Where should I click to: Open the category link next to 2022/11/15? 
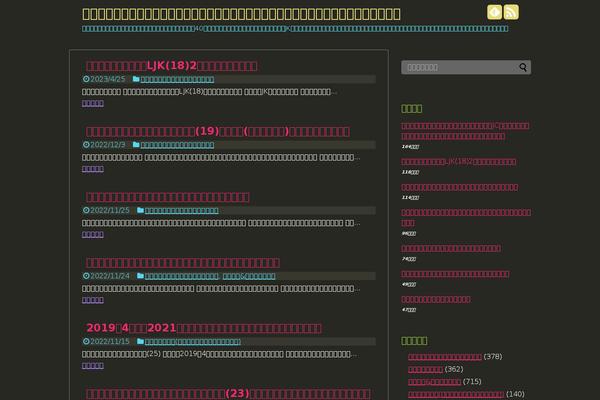click(193, 341)
